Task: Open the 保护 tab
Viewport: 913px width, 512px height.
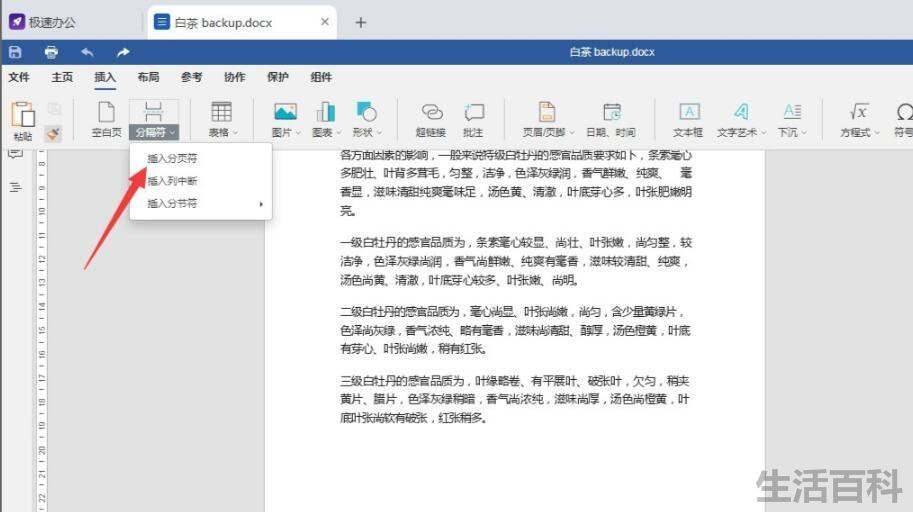Action: click(278, 77)
